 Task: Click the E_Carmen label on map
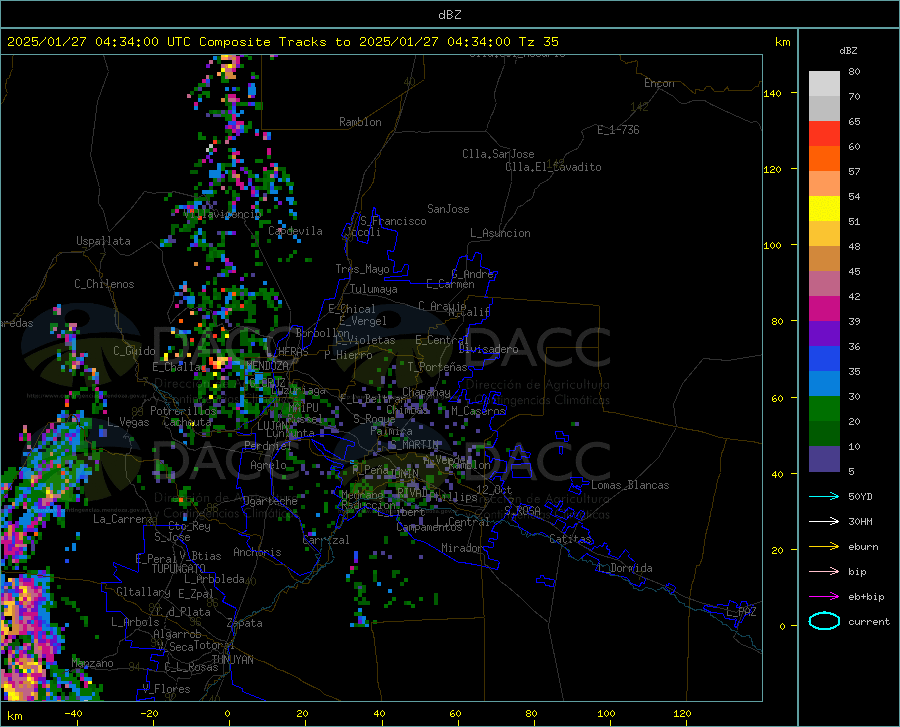pyautogui.click(x=450, y=284)
